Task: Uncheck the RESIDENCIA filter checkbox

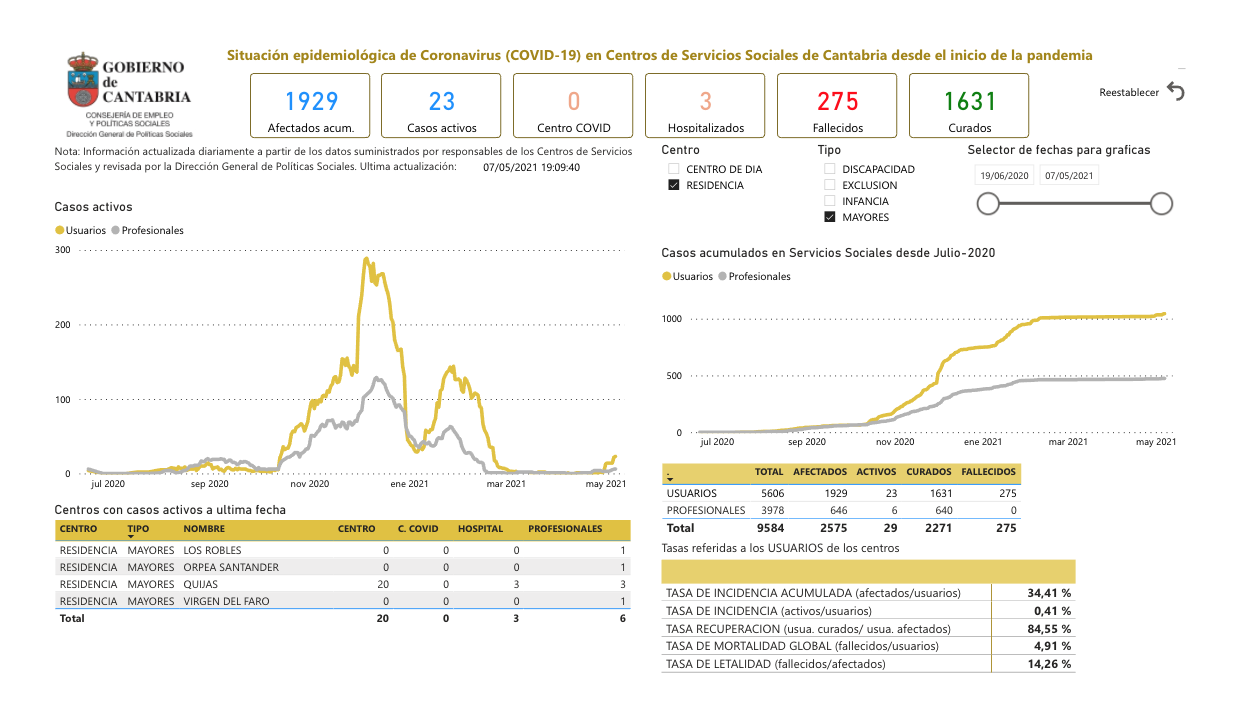Action: [674, 185]
